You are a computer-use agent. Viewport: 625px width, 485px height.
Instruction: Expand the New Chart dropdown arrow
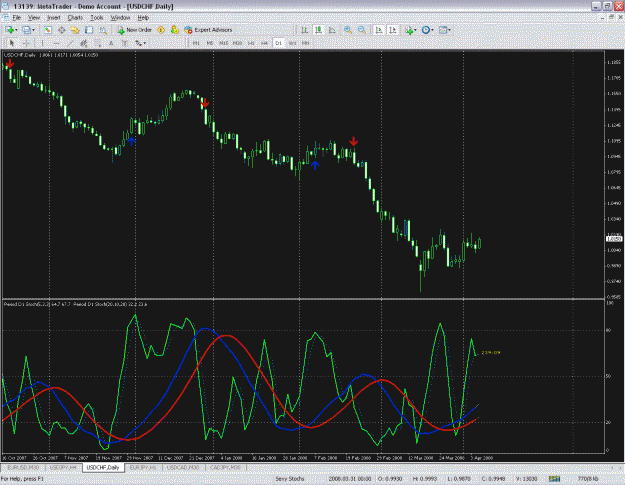pyautogui.click(x=16, y=30)
